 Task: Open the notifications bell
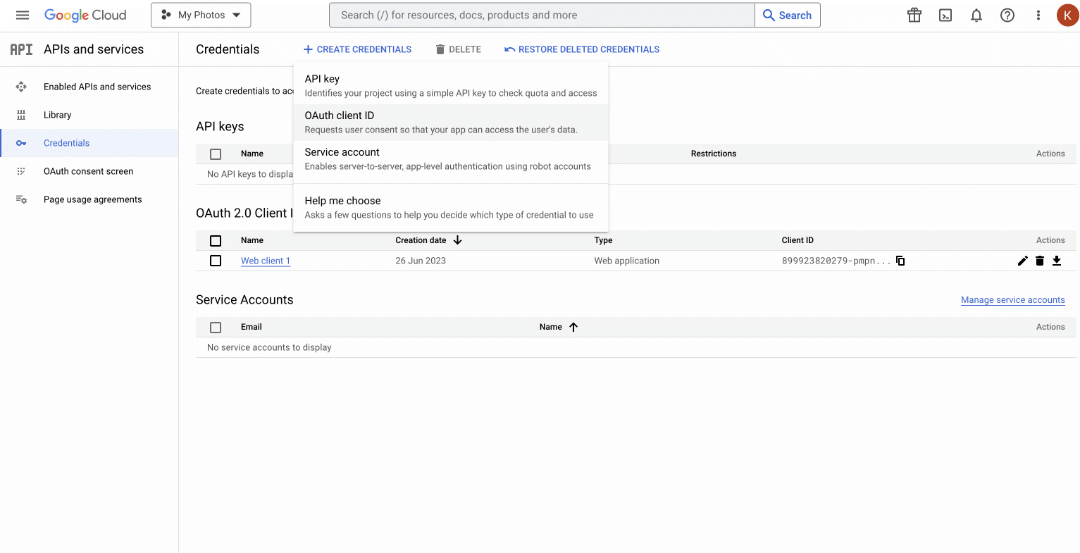coord(976,15)
